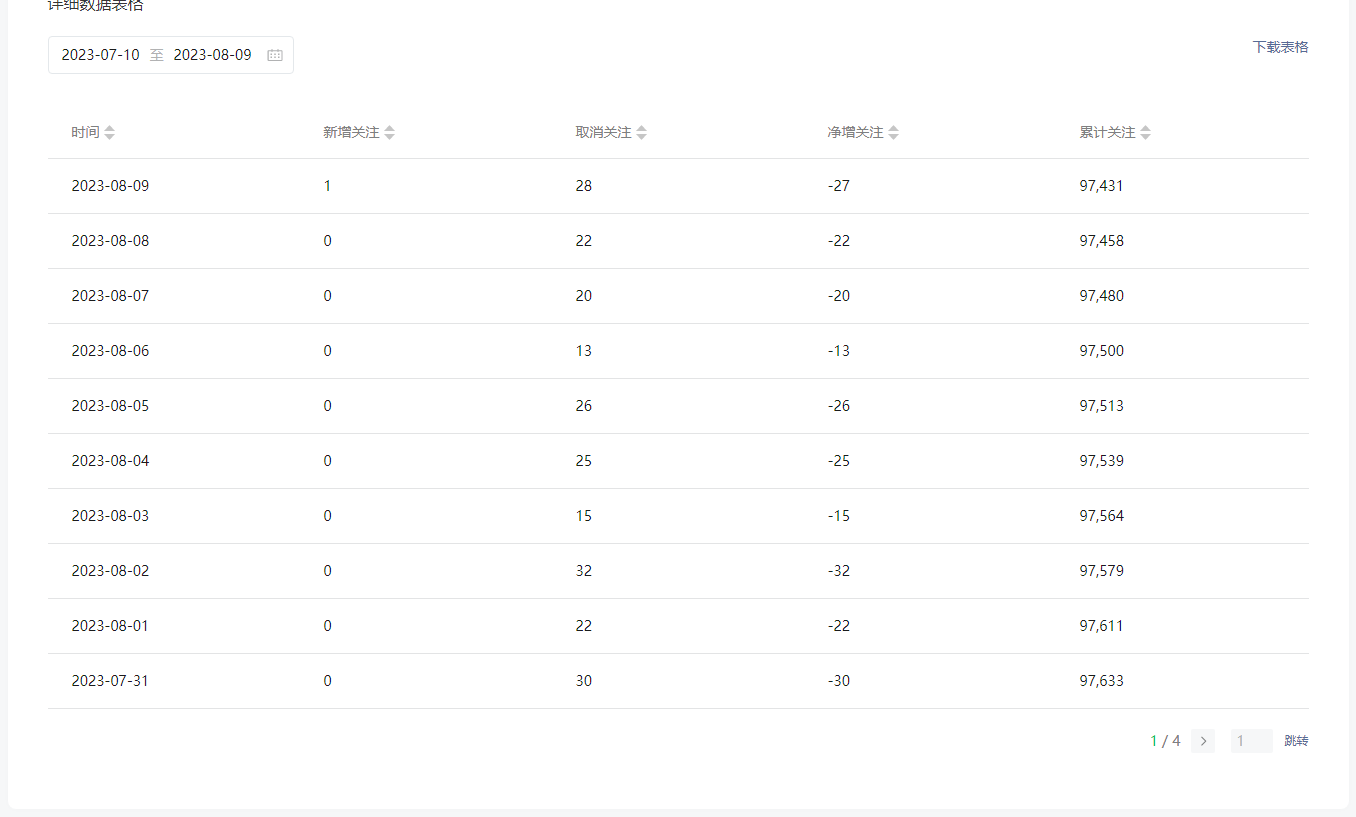Focus the page number input field
Viewport: 1356px width, 817px height.
[1251, 741]
